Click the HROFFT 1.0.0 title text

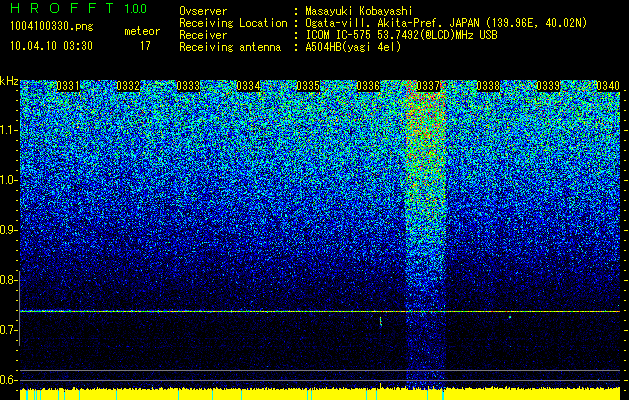[78, 8]
